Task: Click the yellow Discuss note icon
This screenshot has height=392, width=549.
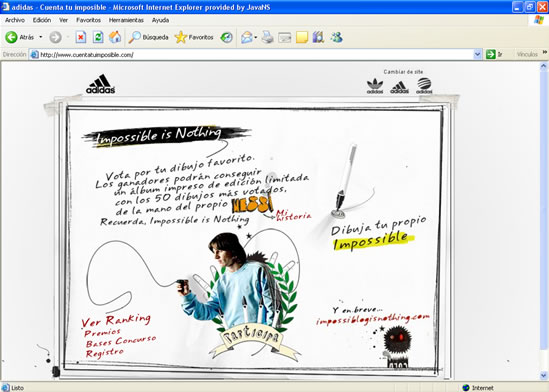Action: pos(302,37)
